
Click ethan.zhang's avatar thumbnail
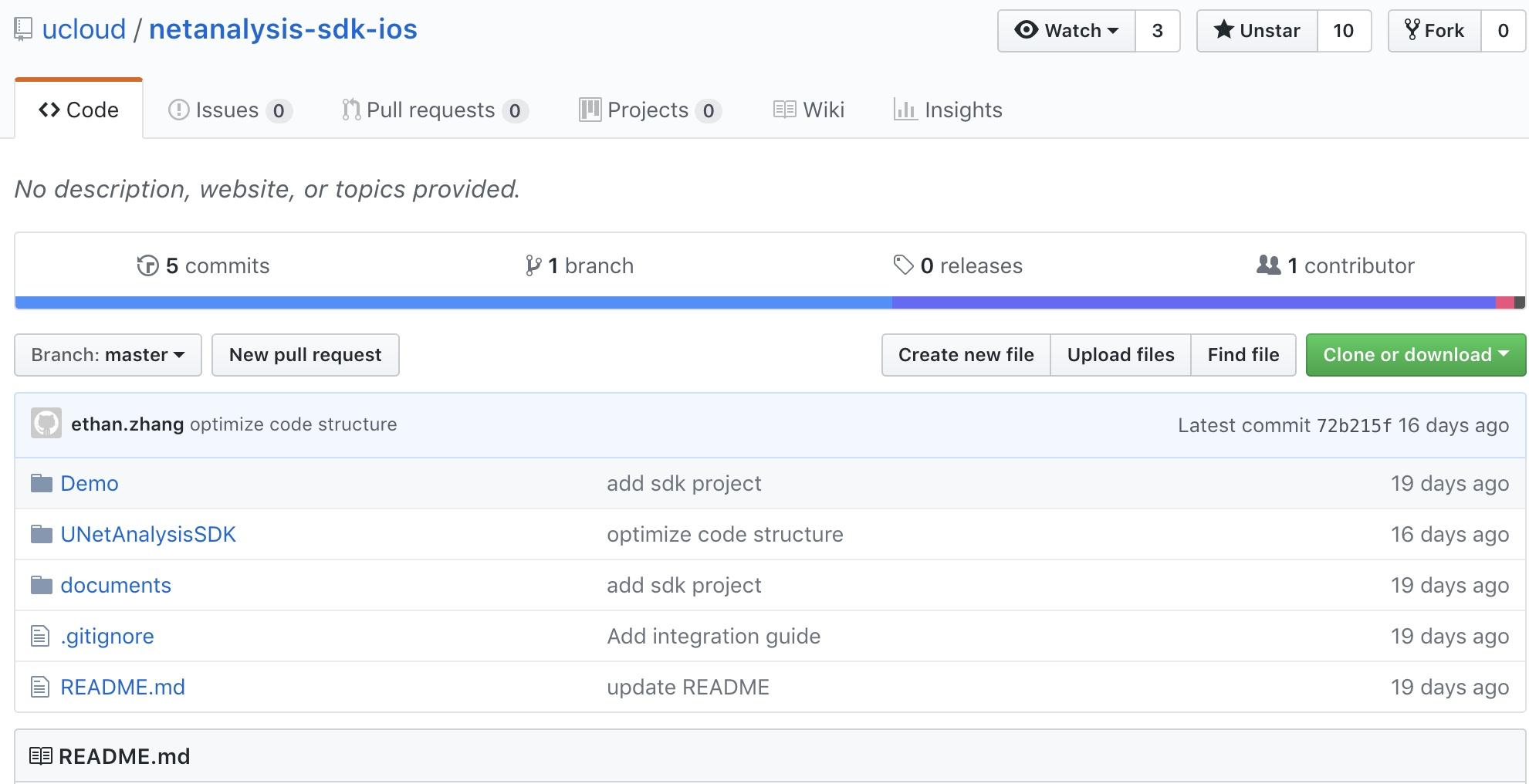coord(46,424)
